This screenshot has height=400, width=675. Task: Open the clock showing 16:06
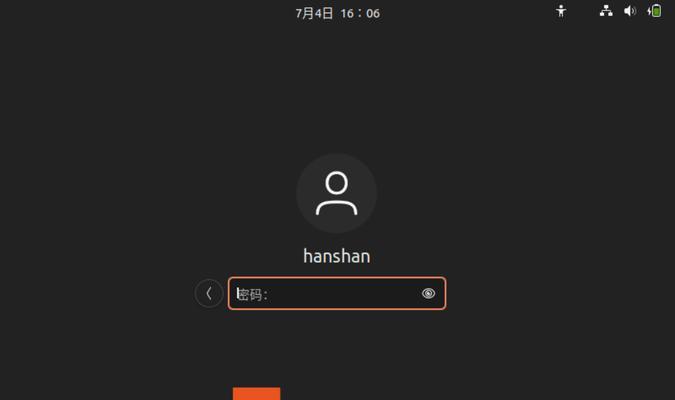pos(360,13)
